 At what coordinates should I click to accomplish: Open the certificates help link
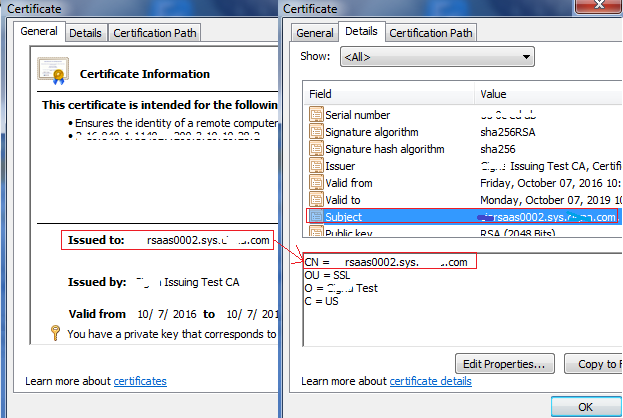[140, 381]
